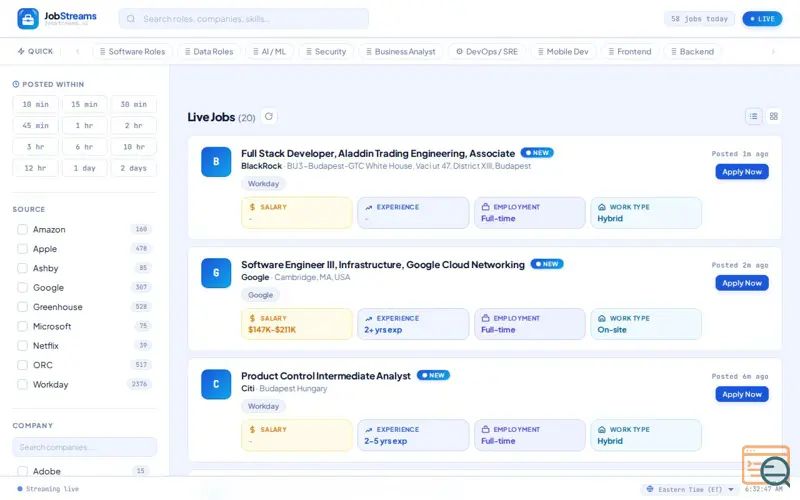
Task: Apply Now to the BlackRock Full Stack job
Action: click(742, 172)
